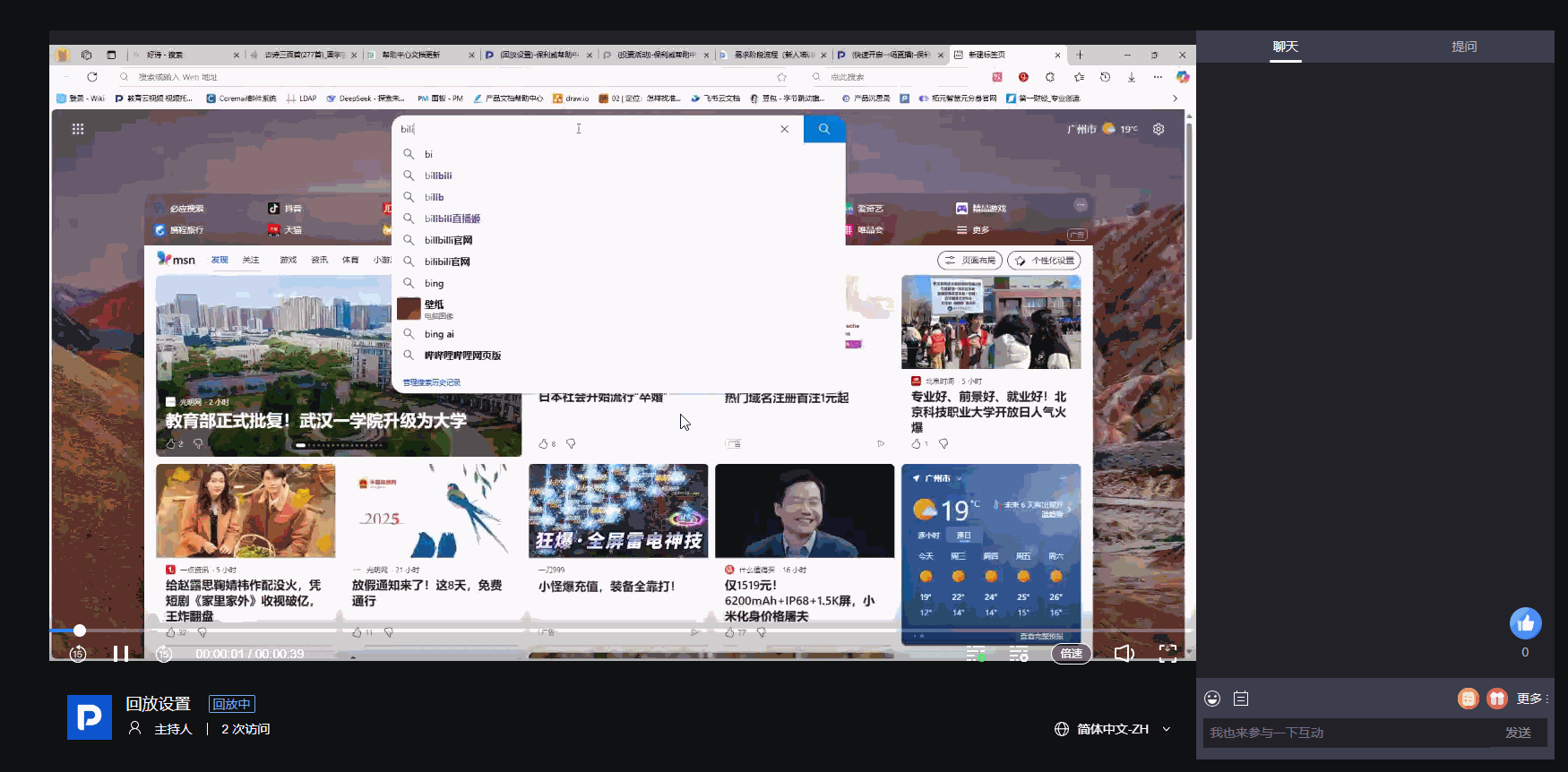Open a new browser tab with plus

(1080, 55)
